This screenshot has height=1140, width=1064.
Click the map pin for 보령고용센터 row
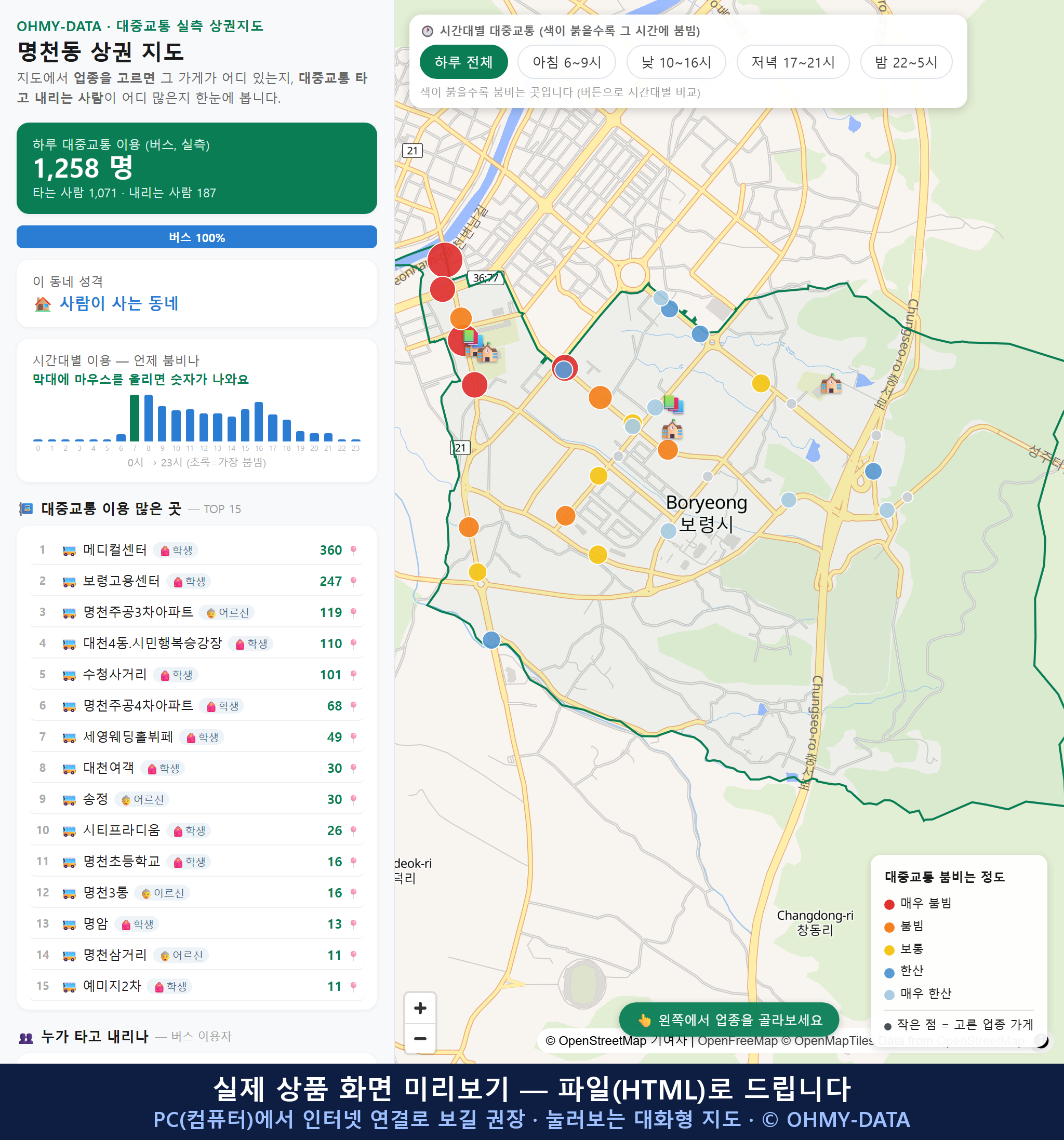353,582
